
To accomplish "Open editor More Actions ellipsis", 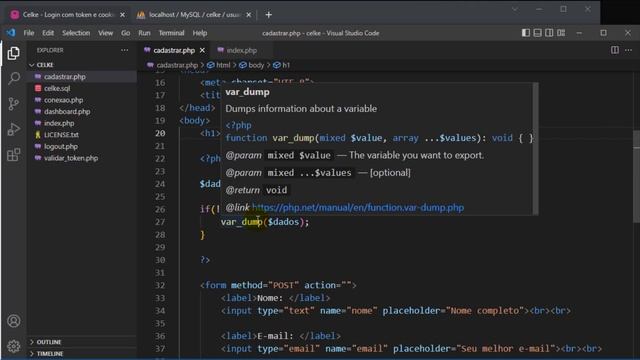I will click(629, 50).
